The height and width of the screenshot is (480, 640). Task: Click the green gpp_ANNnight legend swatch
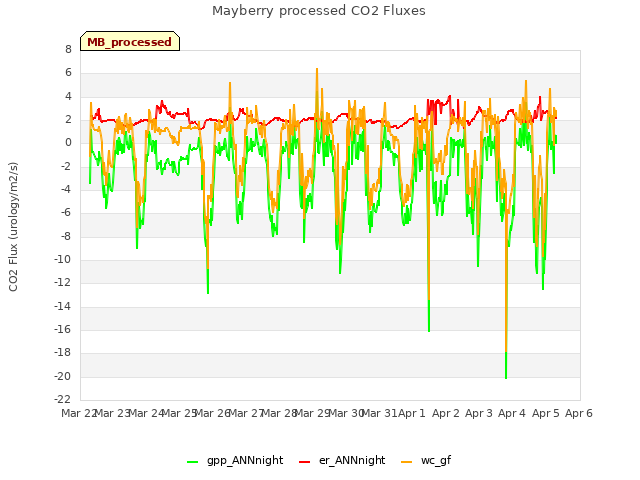click(192, 462)
